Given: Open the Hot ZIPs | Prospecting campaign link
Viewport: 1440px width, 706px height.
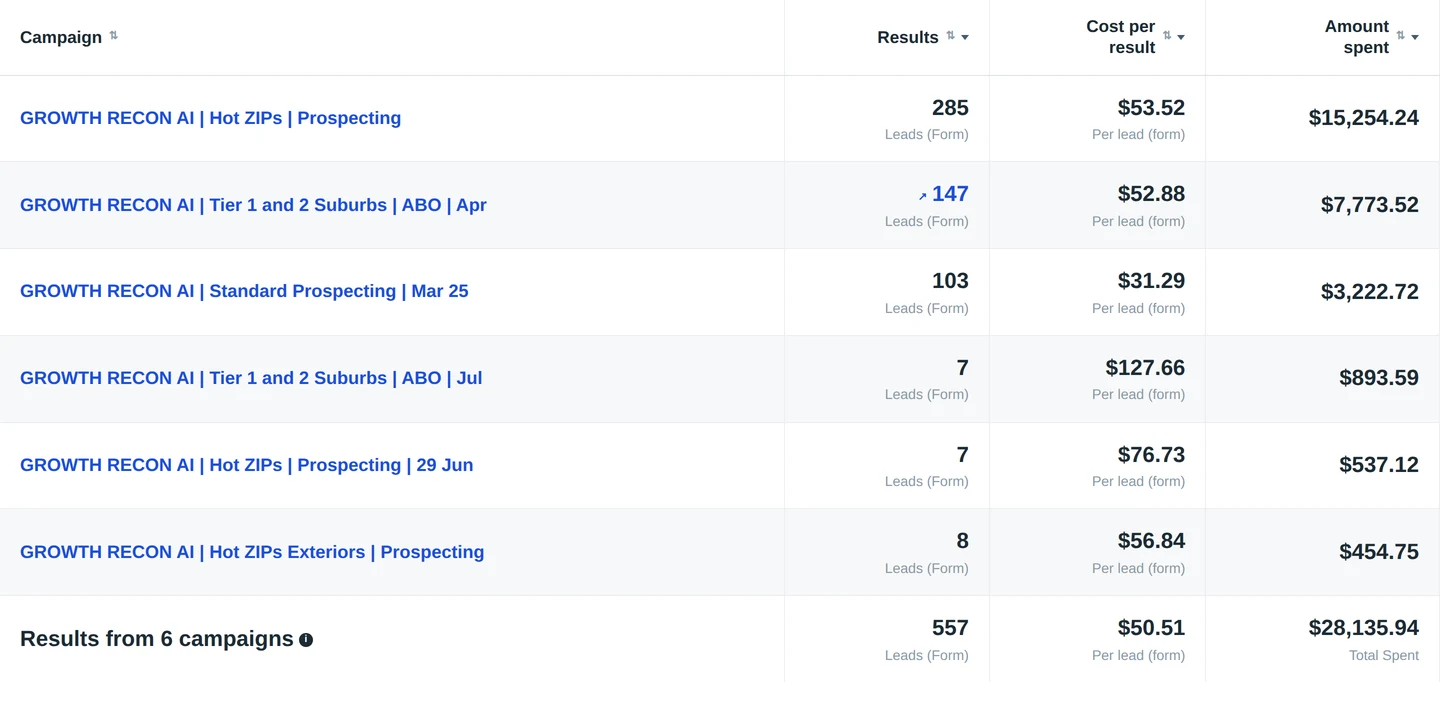Looking at the screenshot, I should (210, 118).
